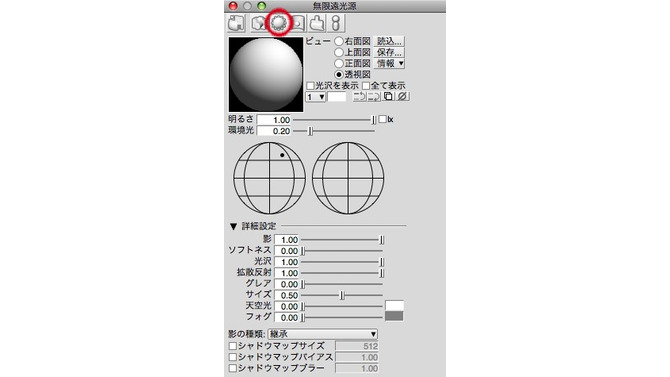Select the 右面図 view radio button
Image resolution: width=670 pixels, height=377 pixels.
coord(339,41)
